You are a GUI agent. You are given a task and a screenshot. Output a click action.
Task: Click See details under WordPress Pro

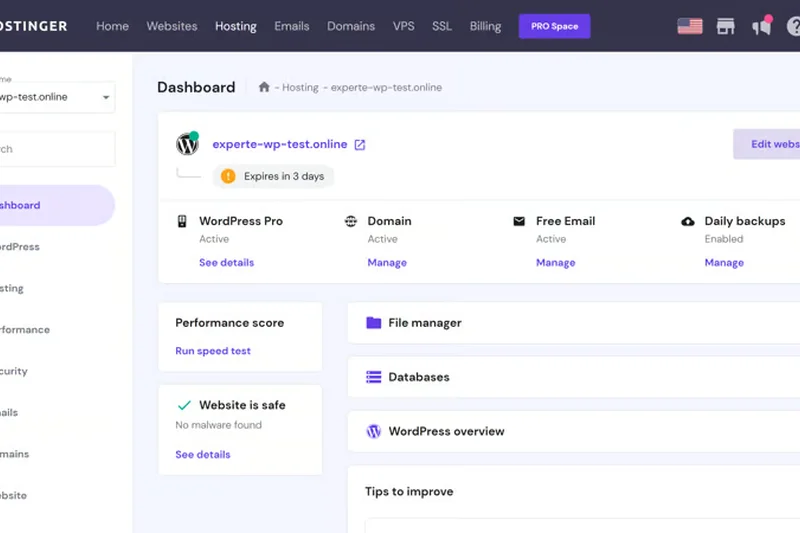pos(227,262)
